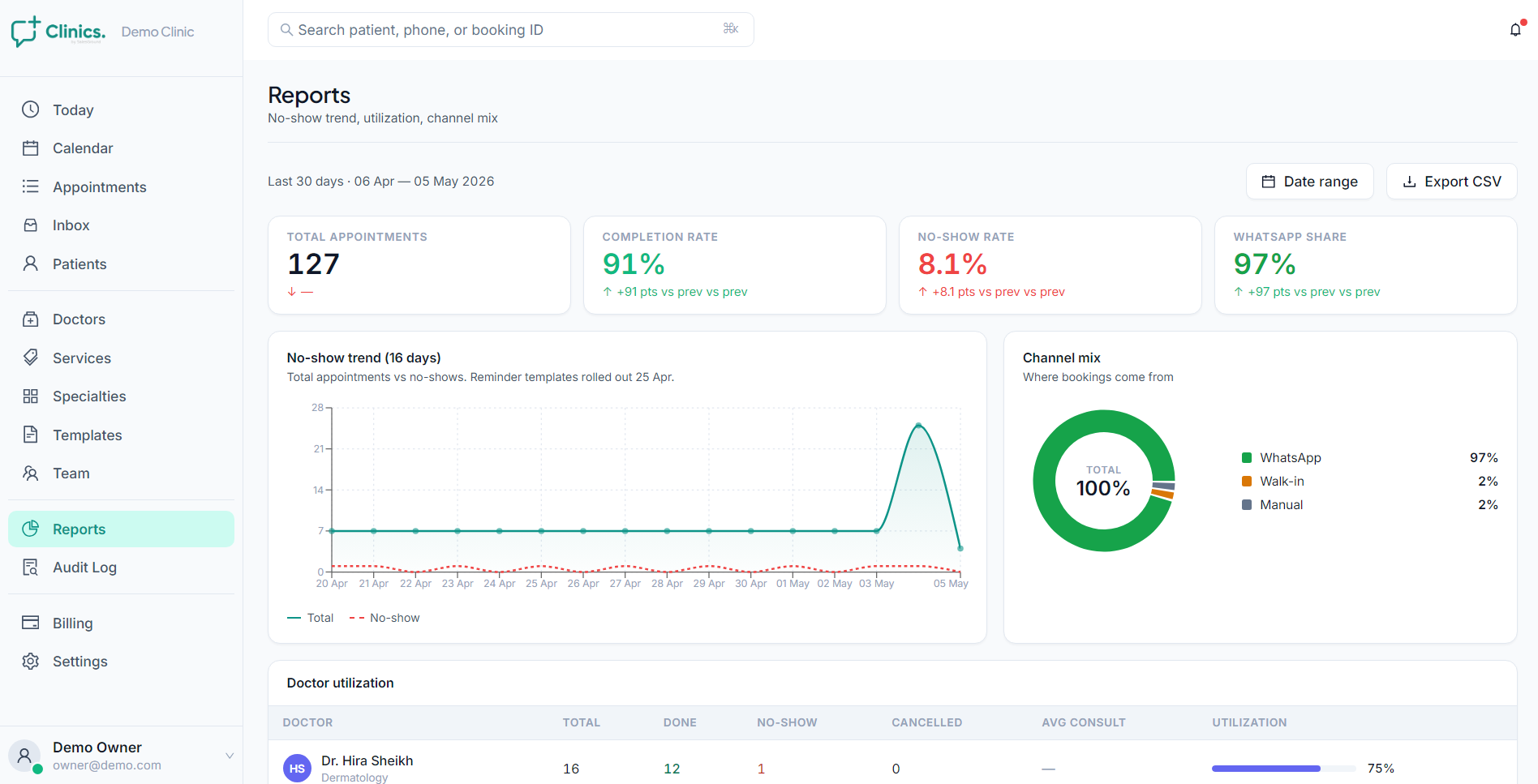The height and width of the screenshot is (784, 1538).
Task: Open Specialties grid icon
Action: (x=31, y=396)
